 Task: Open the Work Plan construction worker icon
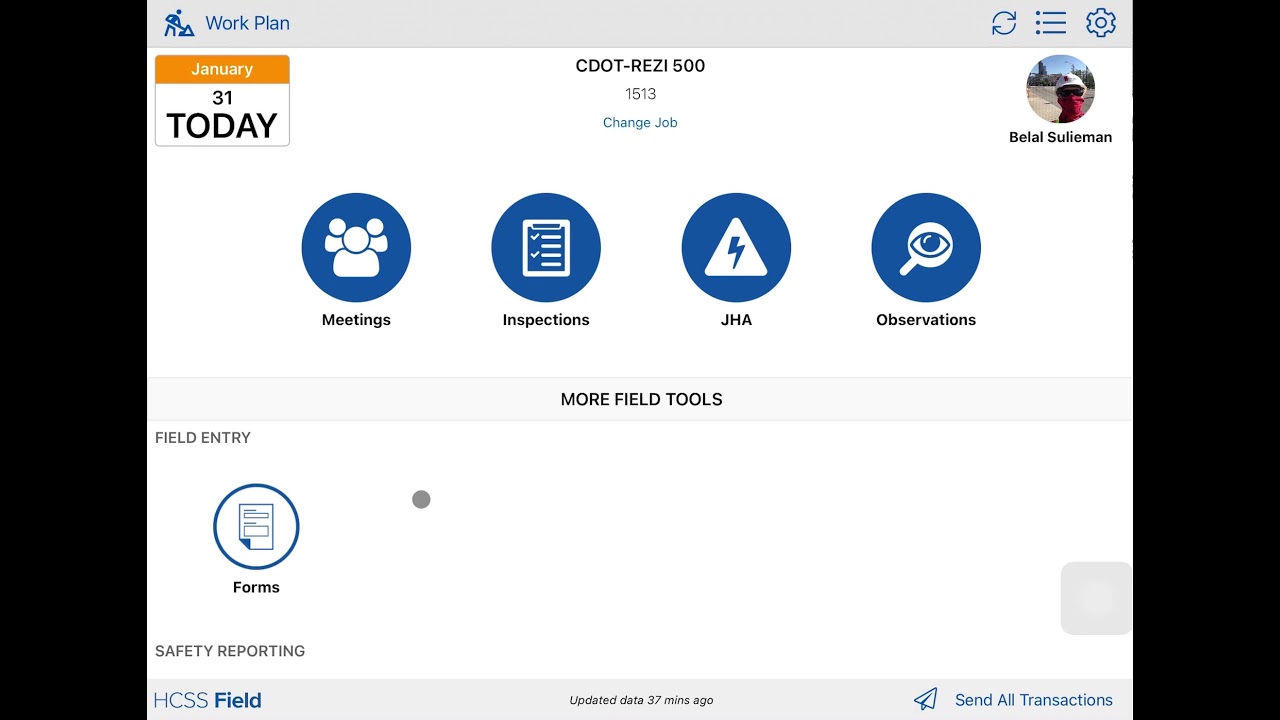tap(179, 23)
